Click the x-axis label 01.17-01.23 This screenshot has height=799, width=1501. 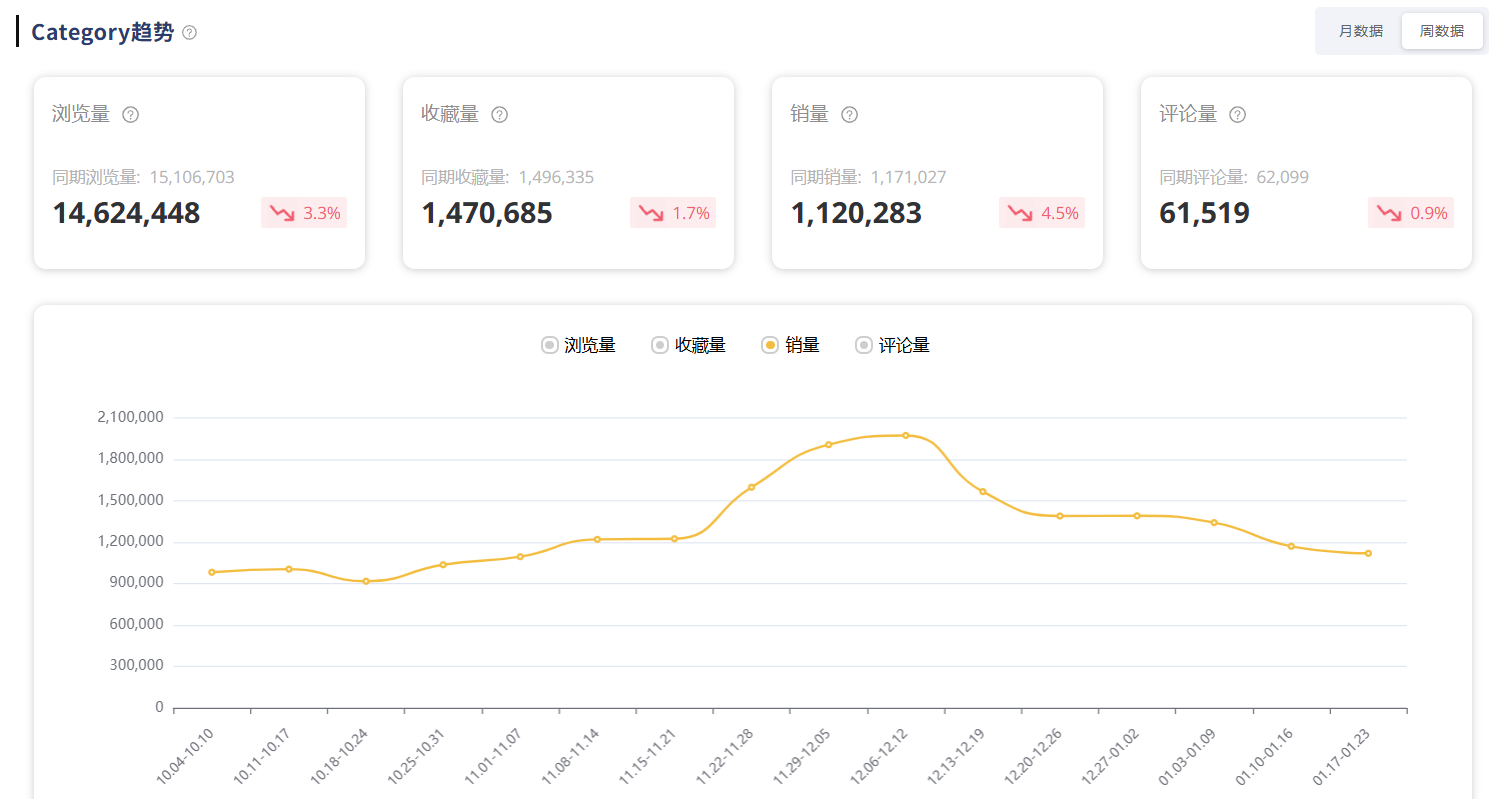coord(1339,757)
